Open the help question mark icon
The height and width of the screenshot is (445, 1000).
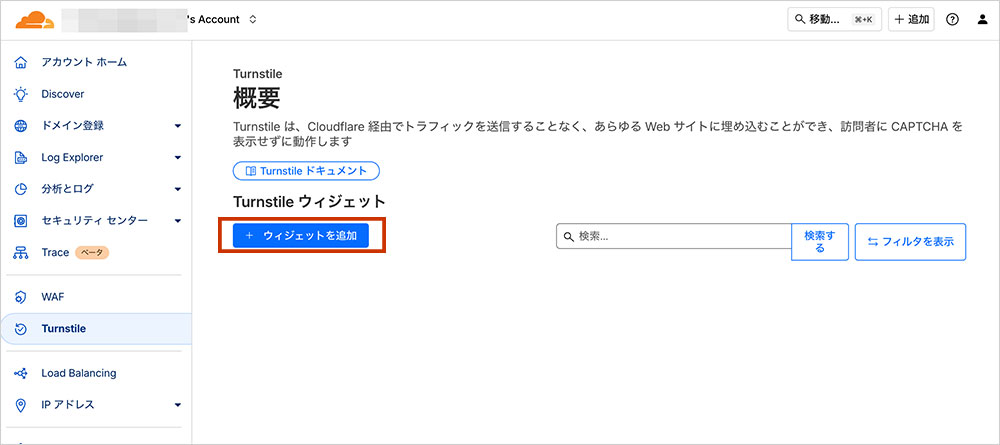pyautogui.click(x=952, y=19)
